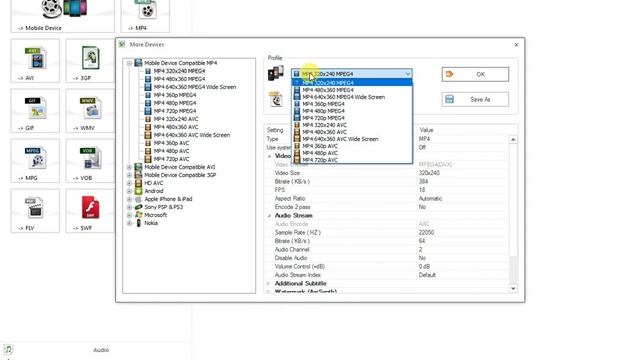Expand the Apple iPhone & iPad node
640x360 pixels.
click(x=129, y=199)
